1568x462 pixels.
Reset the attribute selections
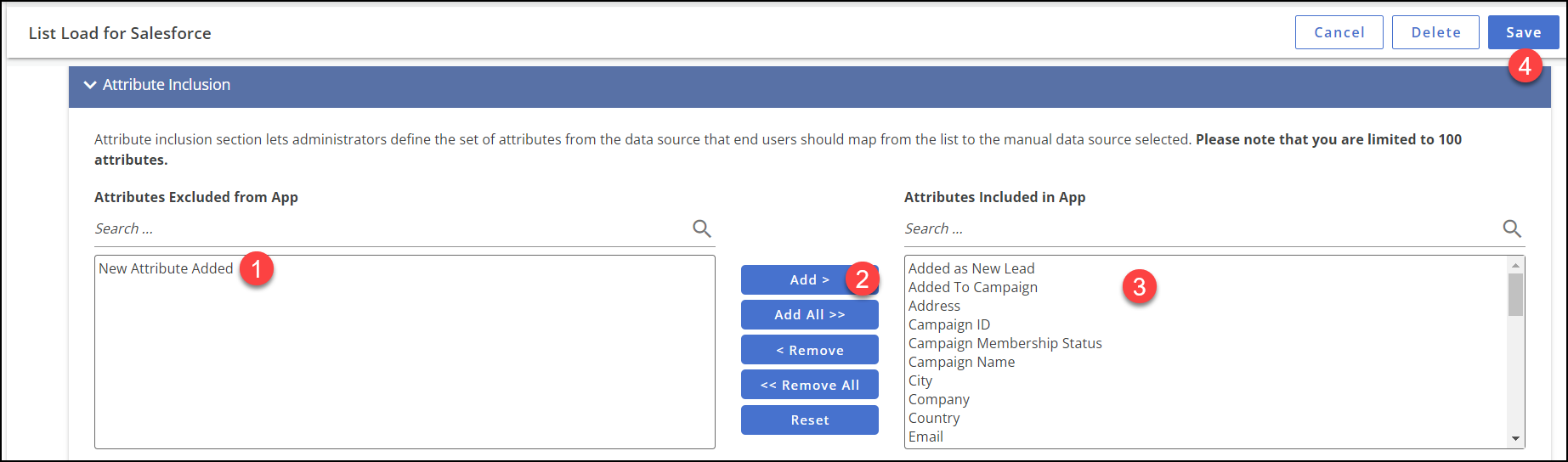809,420
